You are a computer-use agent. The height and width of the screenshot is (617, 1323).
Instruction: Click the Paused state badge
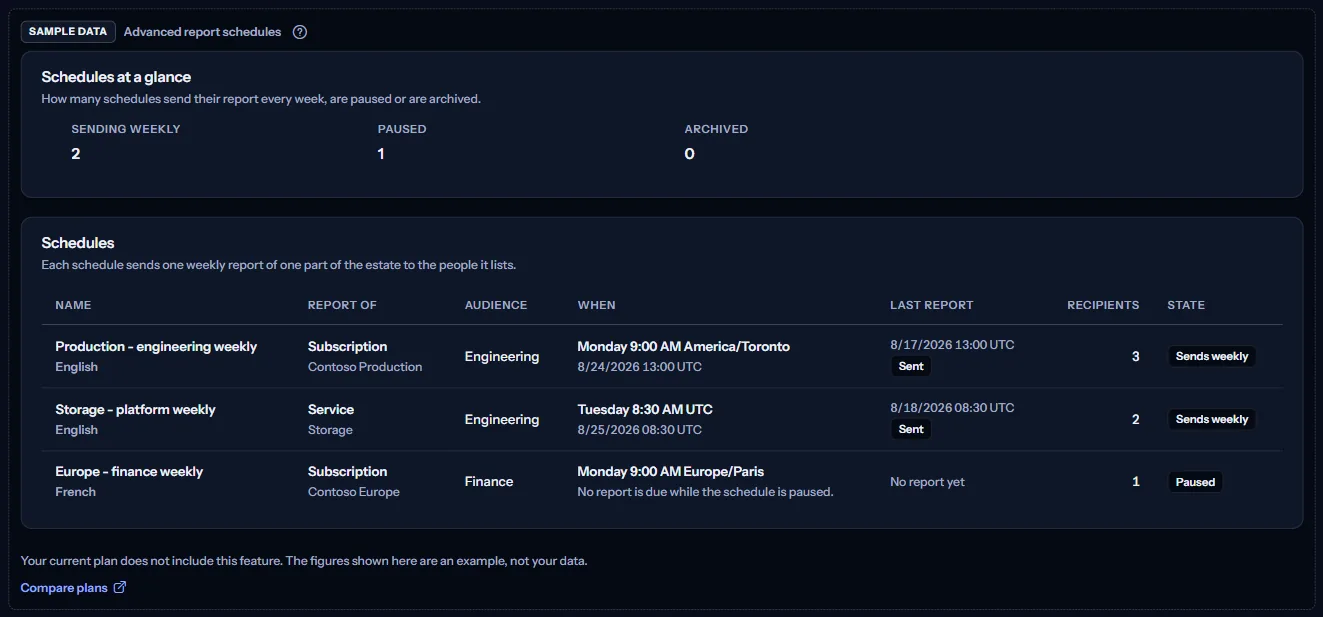1195,482
